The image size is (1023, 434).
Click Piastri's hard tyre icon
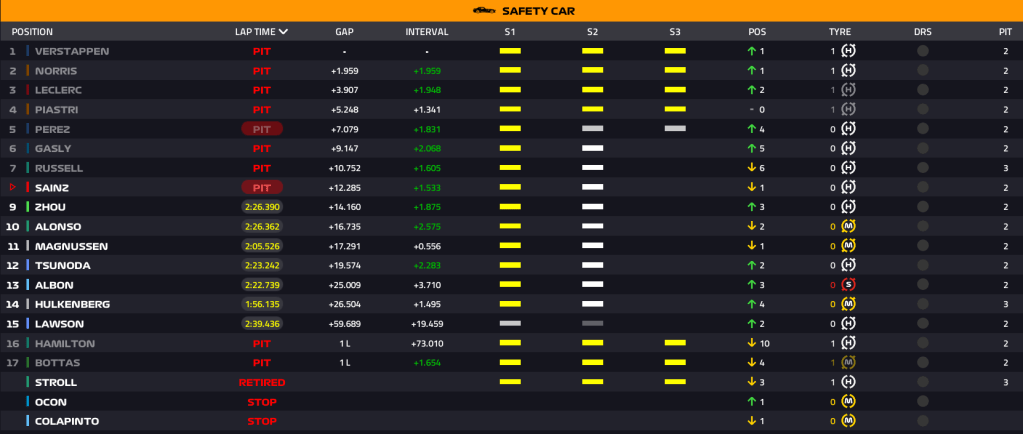pos(848,110)
